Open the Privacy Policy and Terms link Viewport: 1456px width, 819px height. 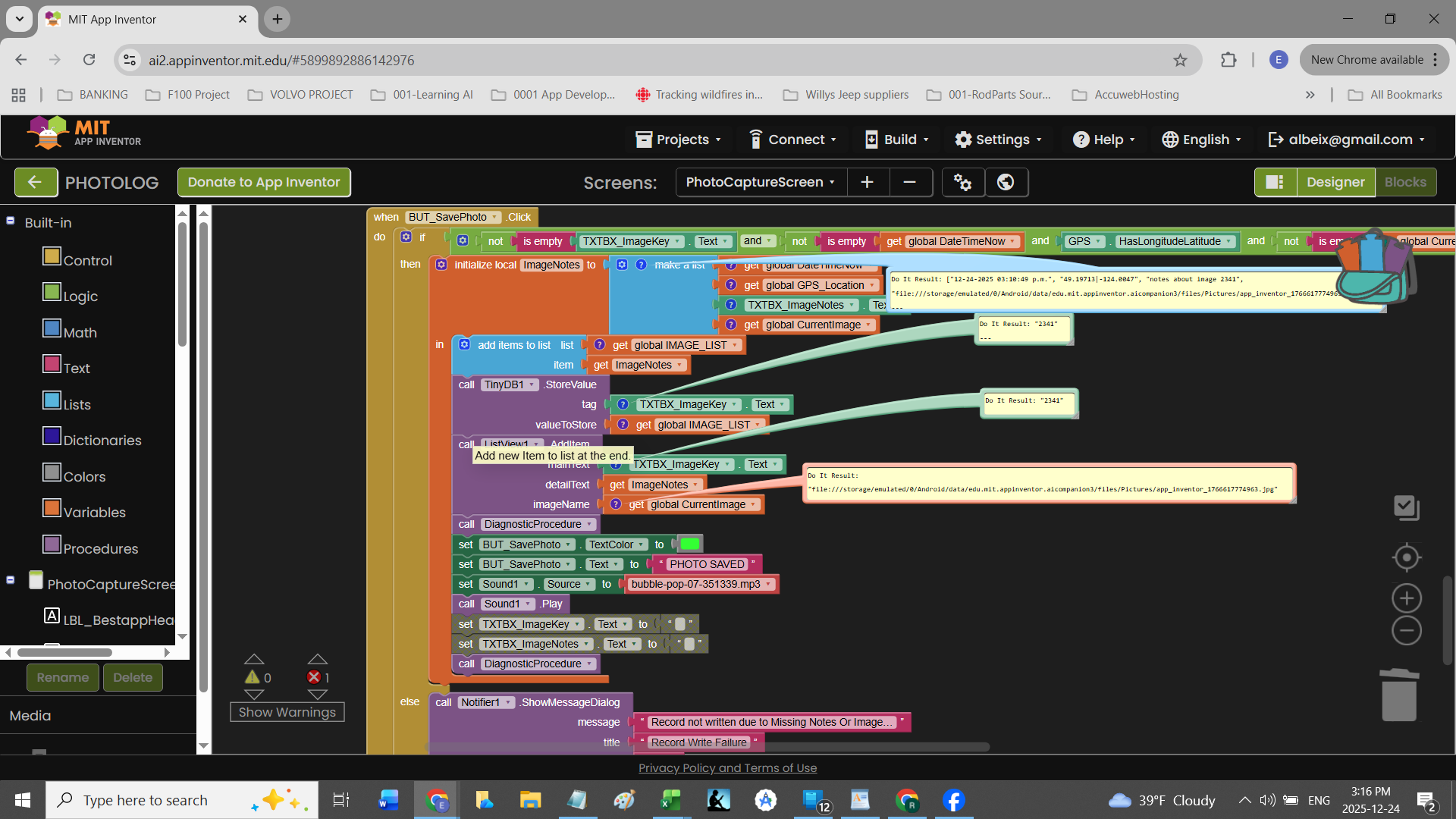(x=727, y=768)
